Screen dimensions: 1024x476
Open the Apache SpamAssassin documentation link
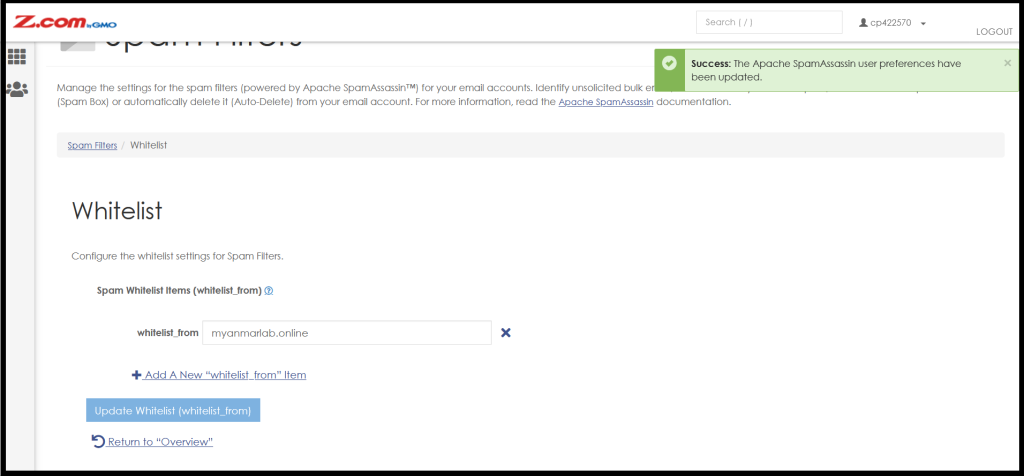click(x=605, y=103)
